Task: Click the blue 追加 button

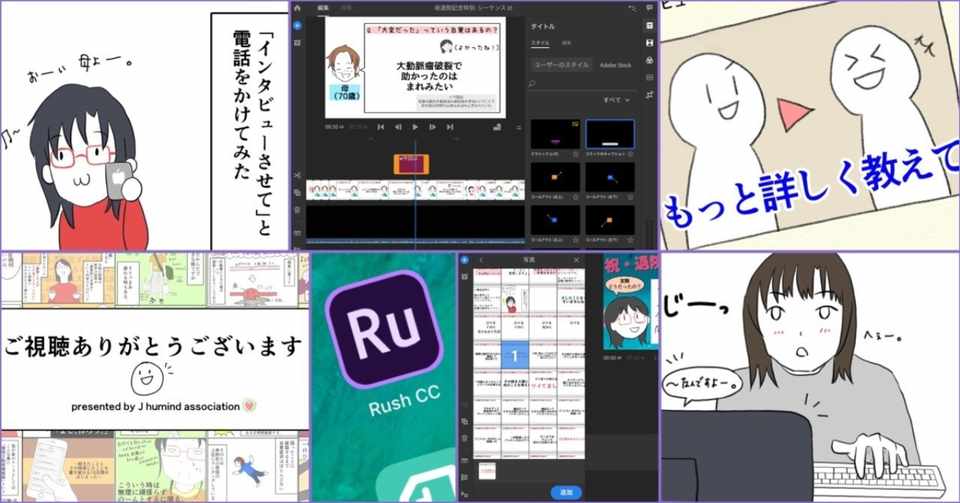Action: click(566, 492)
